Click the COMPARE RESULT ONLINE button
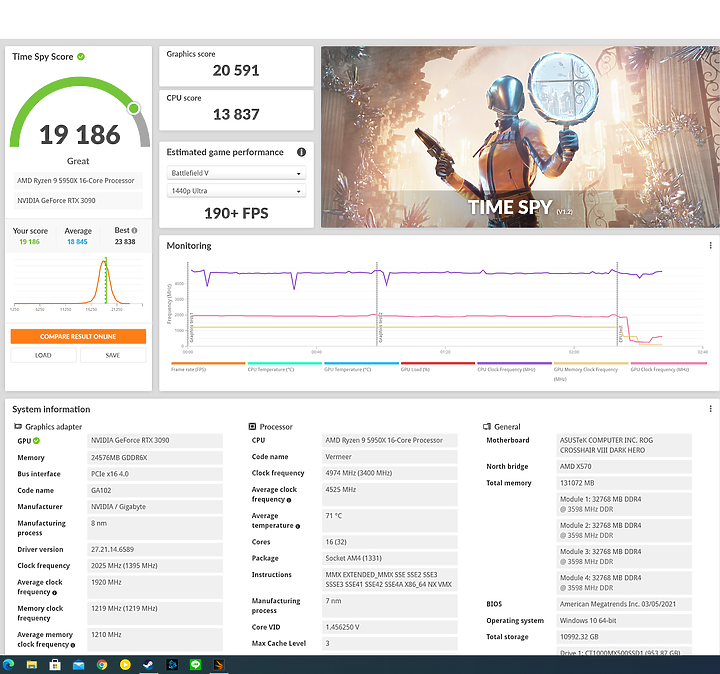Screen dimensions: 720x674 (x=78, y=337)
